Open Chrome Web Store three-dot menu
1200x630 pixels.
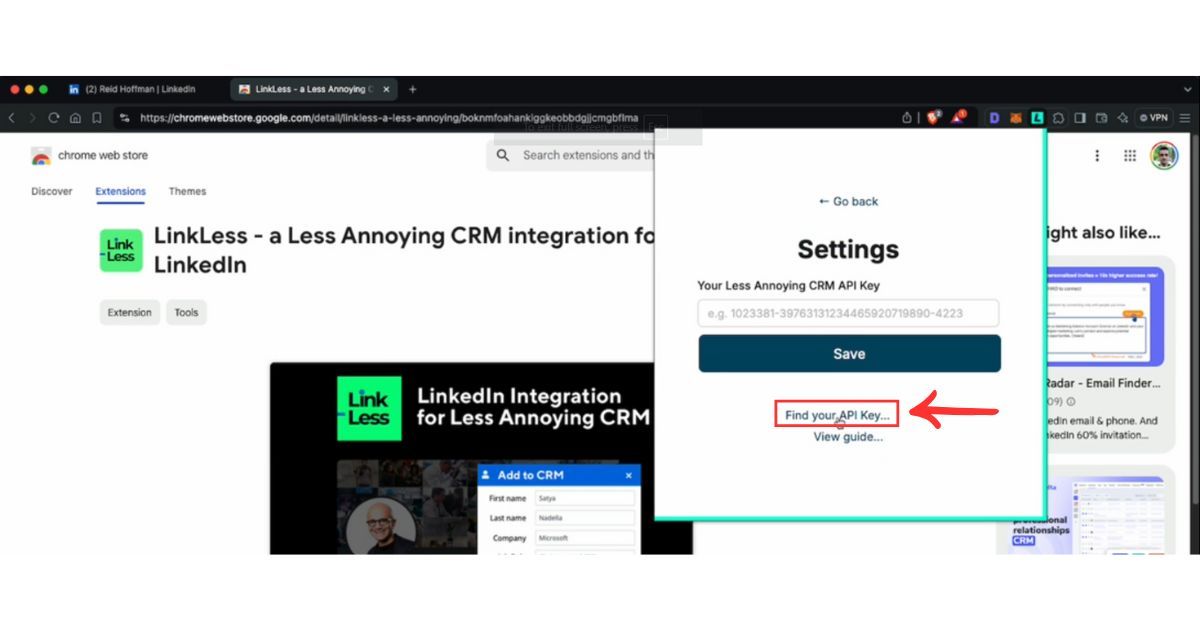point(1097,156)
